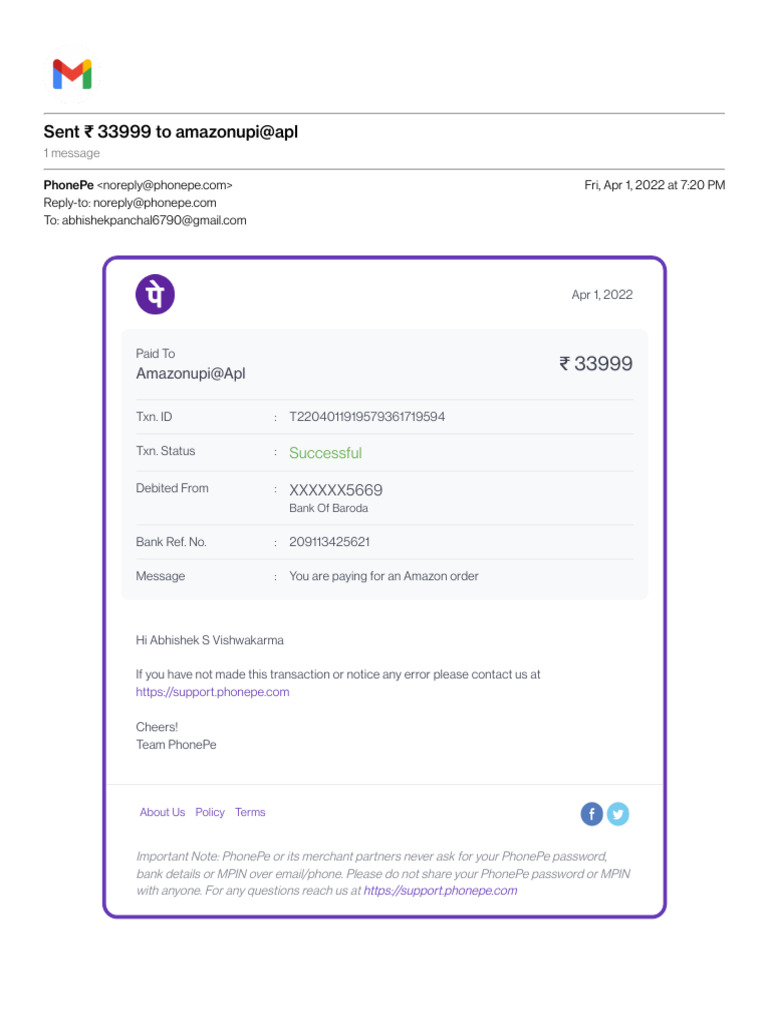Click the ₹ 33999 amount in receipt

(596, 363)
